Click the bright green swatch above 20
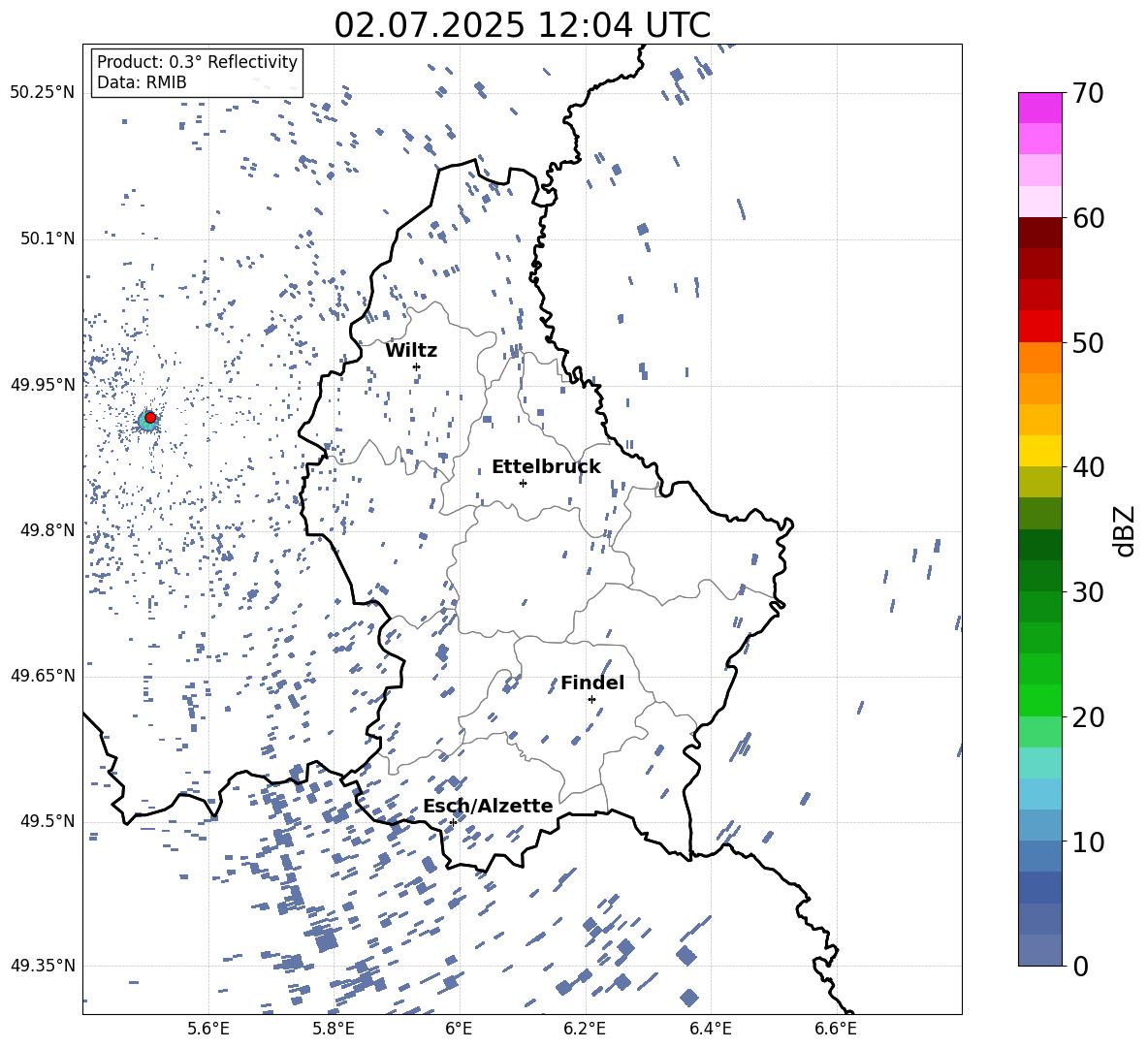The height and width of the screenshot is (1048, 1148). 1040,700
